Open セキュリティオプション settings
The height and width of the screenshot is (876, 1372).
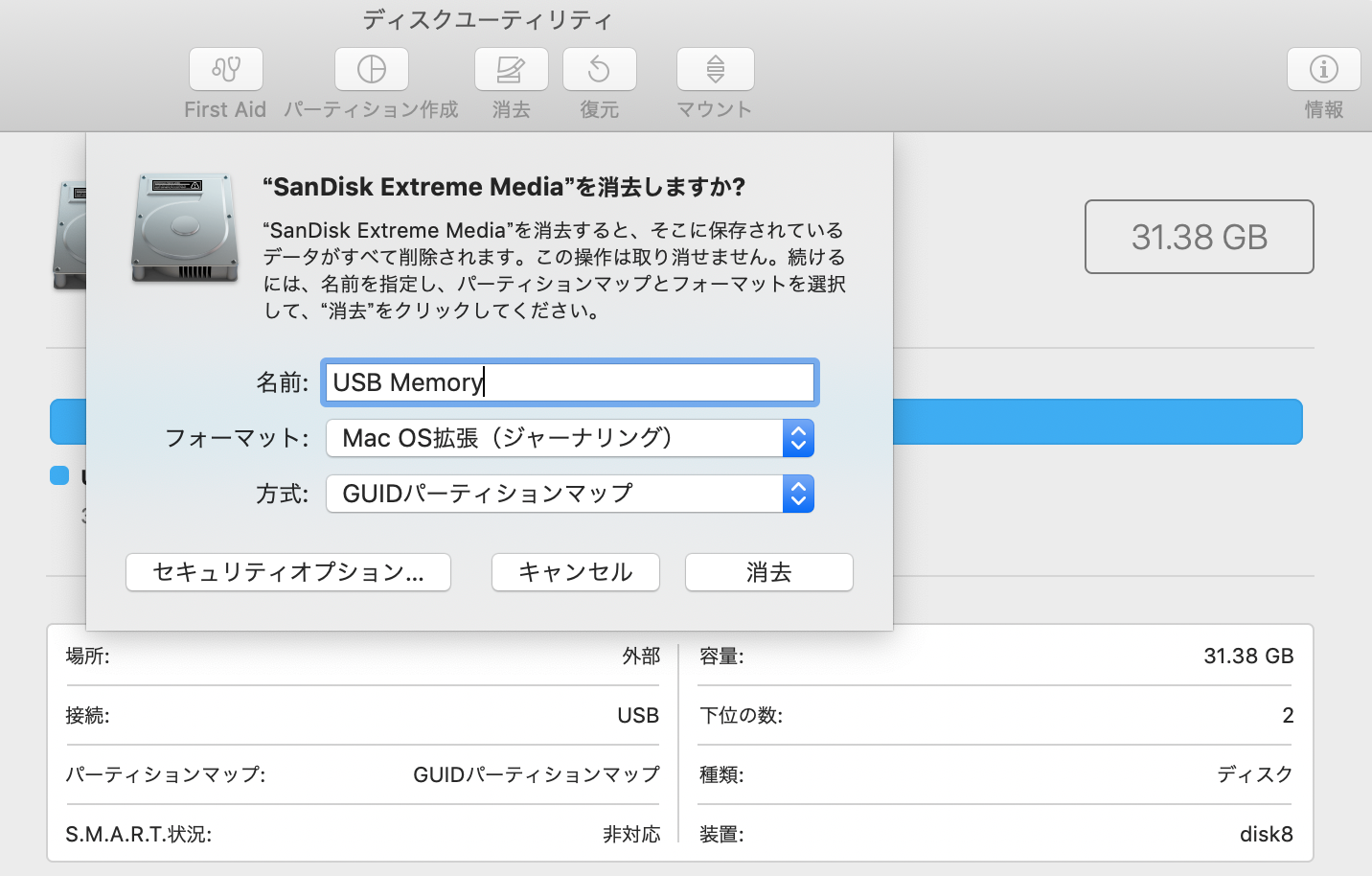click(288, 572)
